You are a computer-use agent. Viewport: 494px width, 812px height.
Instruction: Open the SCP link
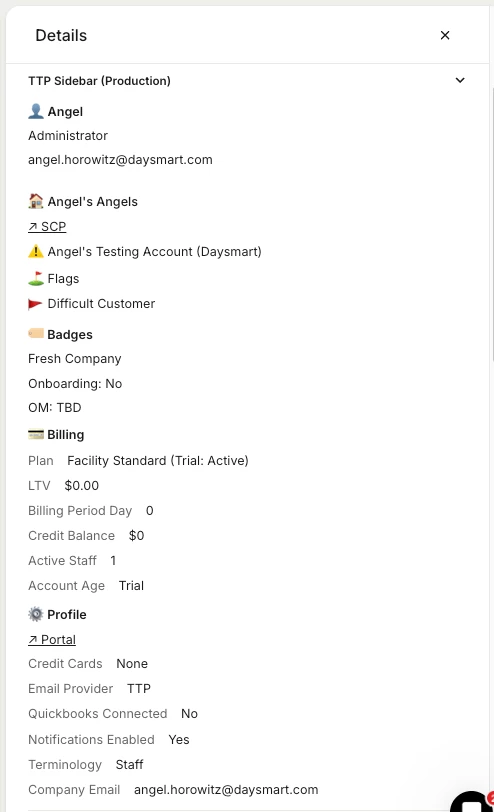tap(47, 226)
